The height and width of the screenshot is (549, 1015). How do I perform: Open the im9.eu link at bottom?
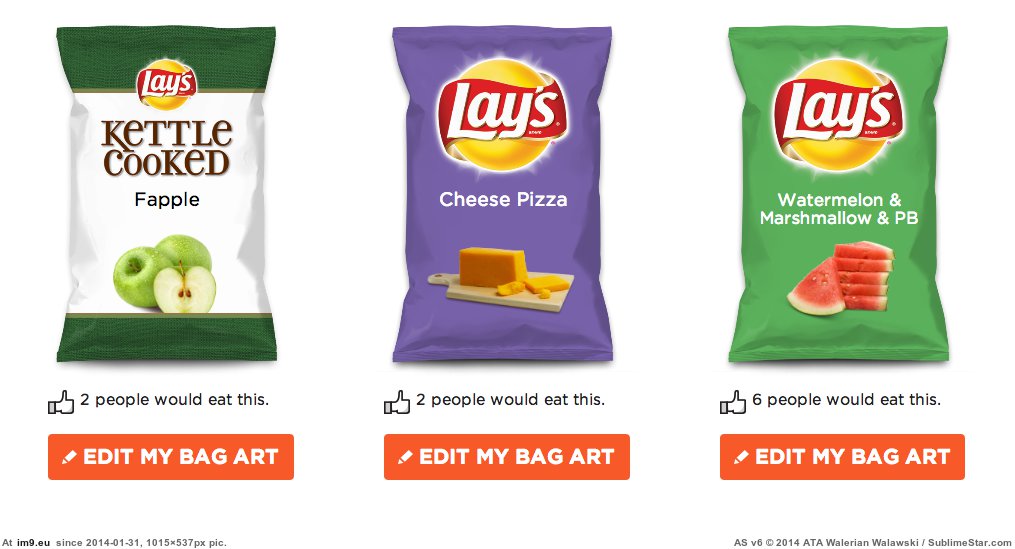(x=33, y=543)
